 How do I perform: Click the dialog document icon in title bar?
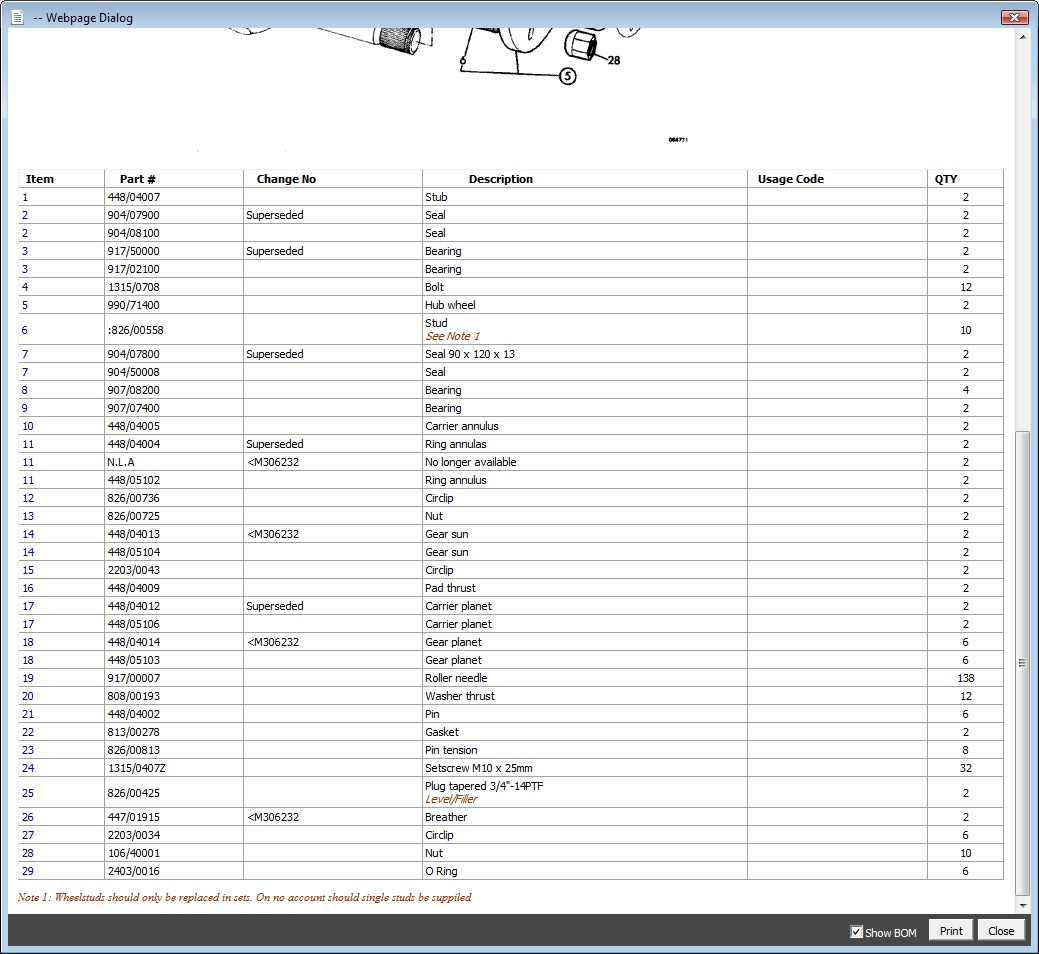point(18,17)
